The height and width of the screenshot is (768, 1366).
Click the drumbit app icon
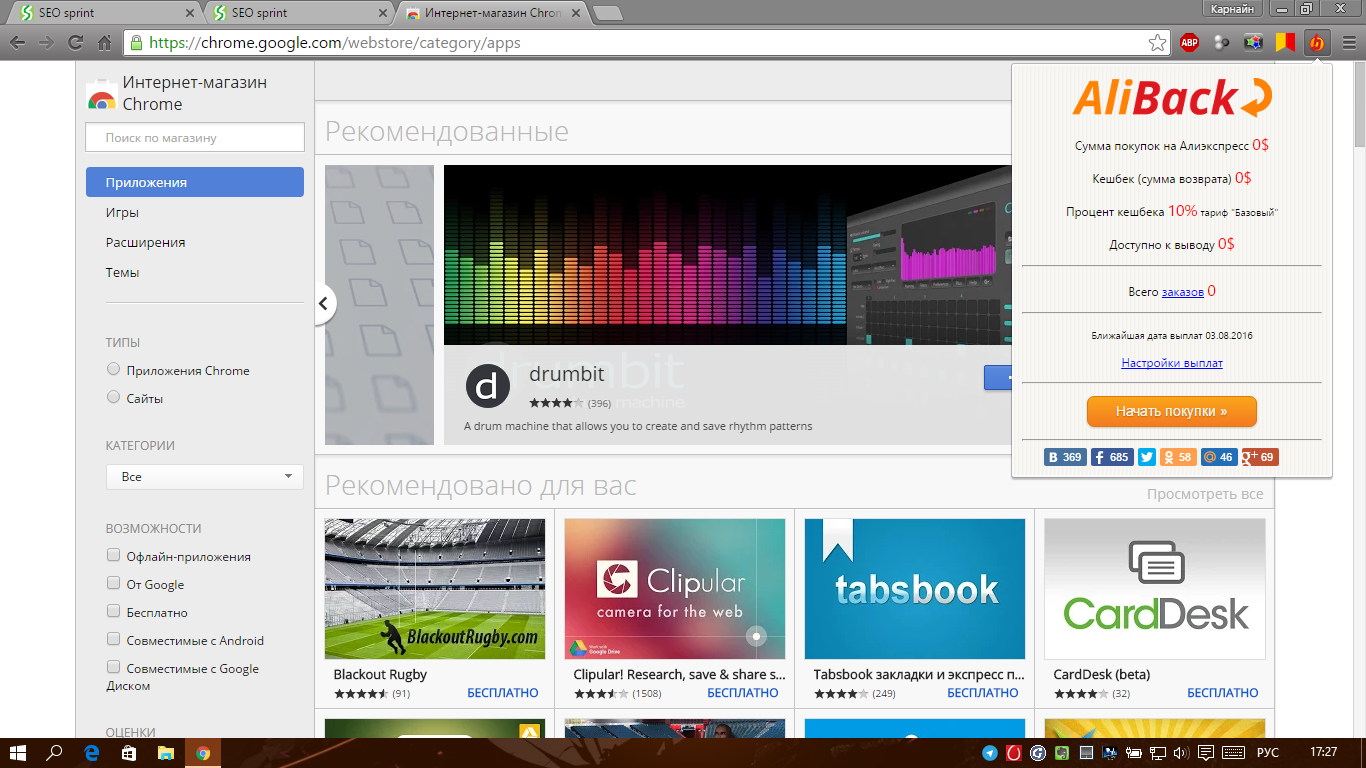tap(488, 385)
